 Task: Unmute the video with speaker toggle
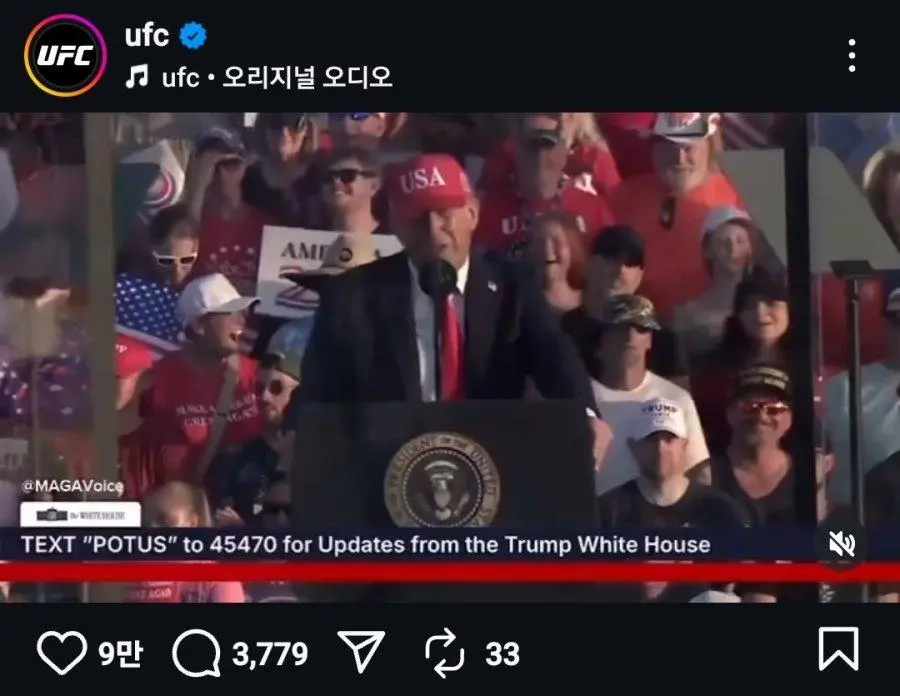click(x=841, y=543)
